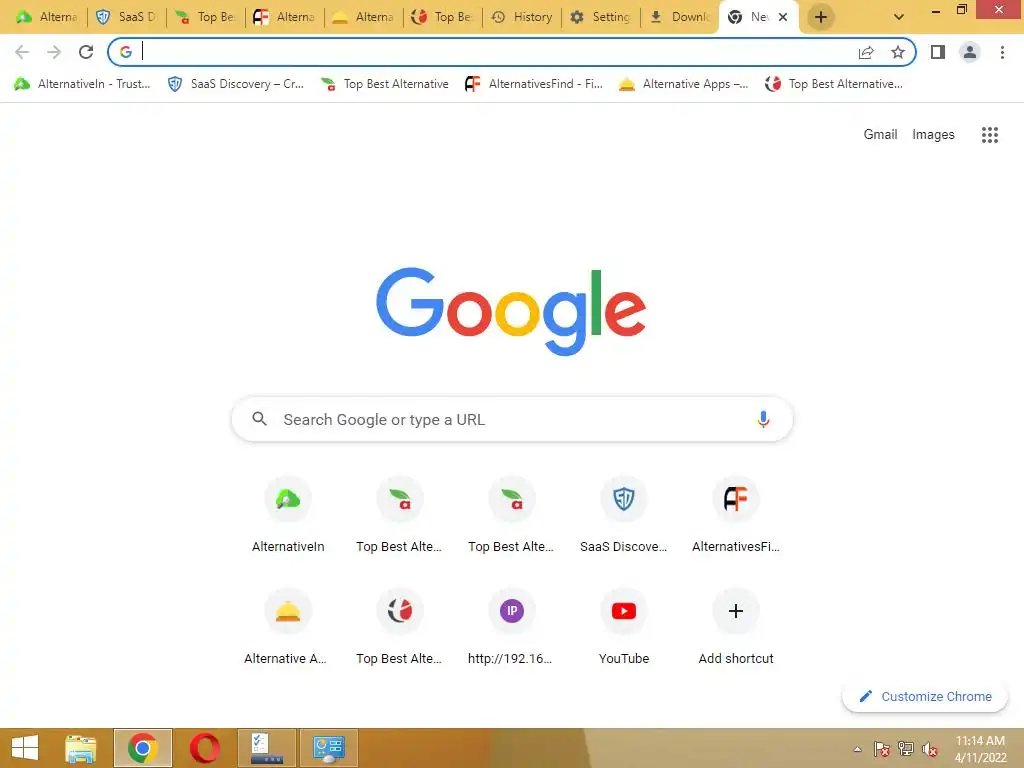Switch to the History tab
The image size is (1024, 768).
tap(522, 17)
